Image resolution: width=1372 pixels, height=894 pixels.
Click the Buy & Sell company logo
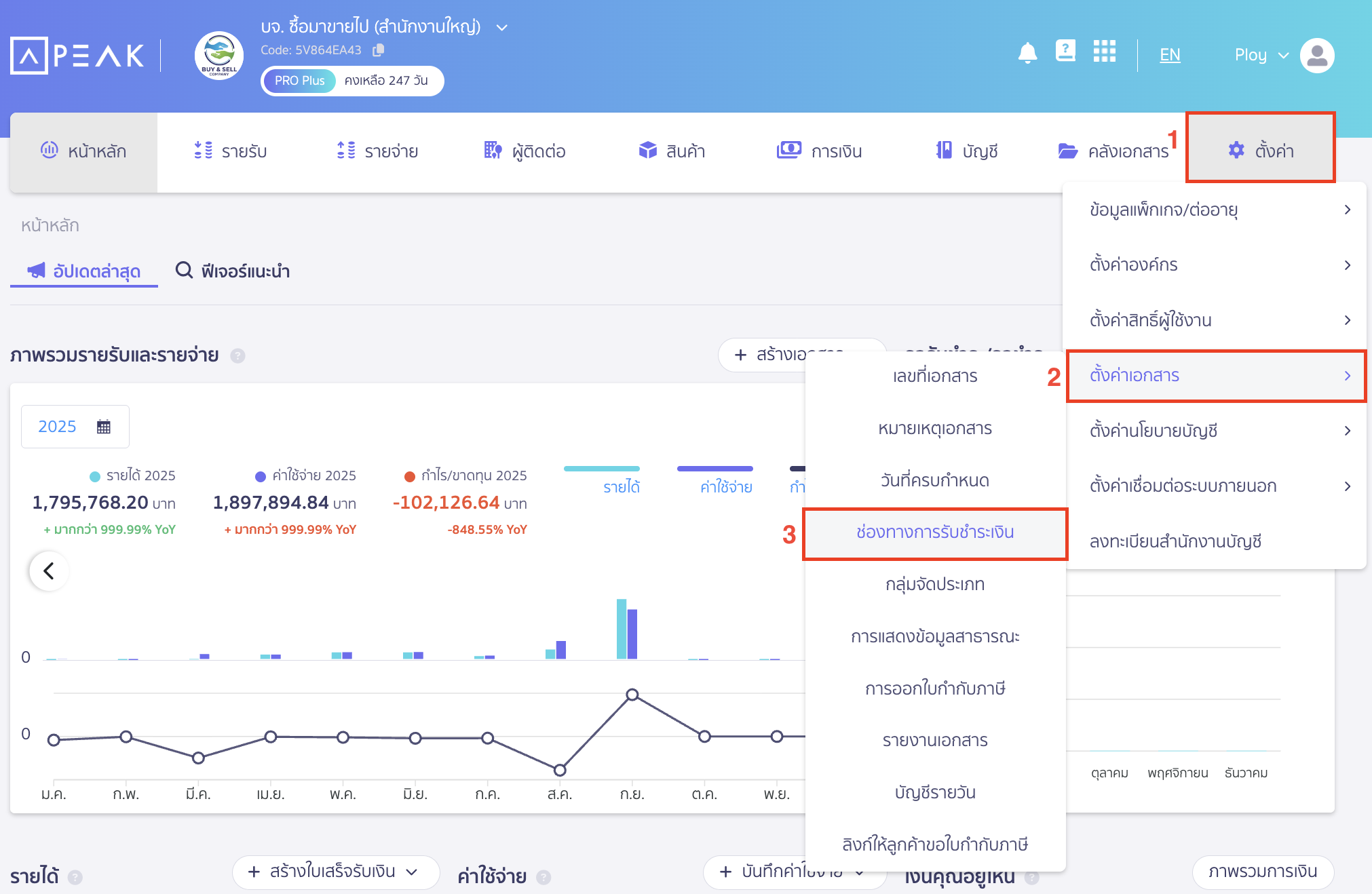(218, 55)
